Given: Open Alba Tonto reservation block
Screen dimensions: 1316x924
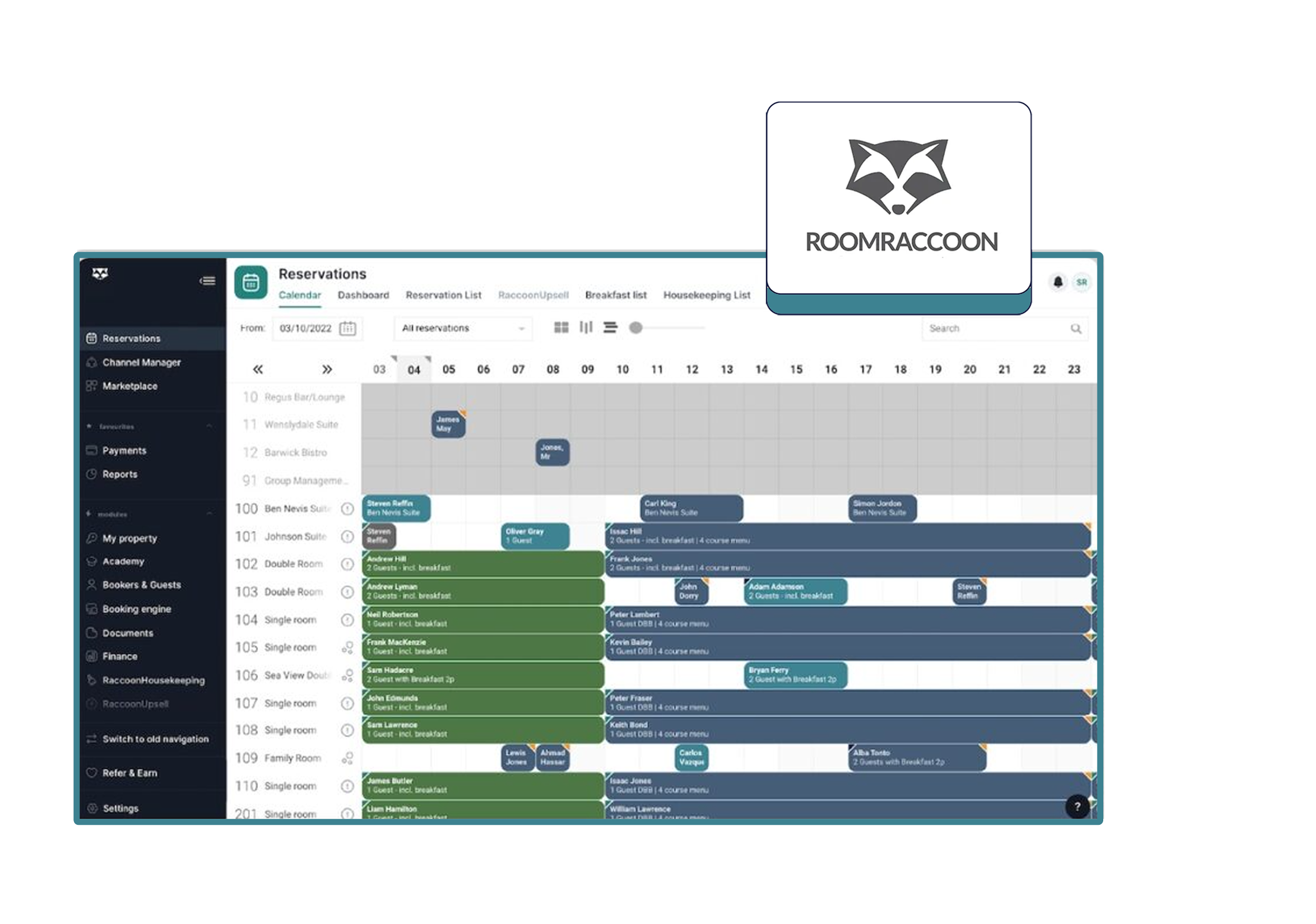Looking at the screenshot, I should pyautogui.click(x=917, y=758).
